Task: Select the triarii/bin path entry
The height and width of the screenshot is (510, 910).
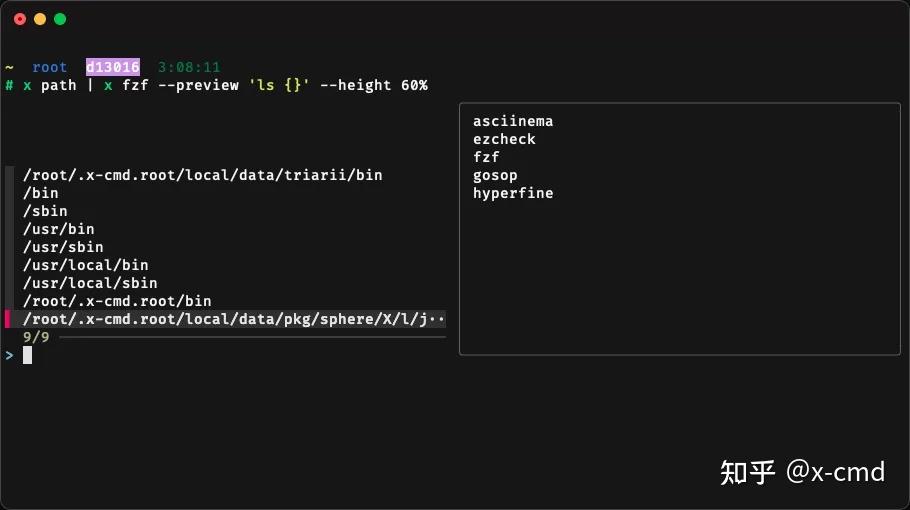Action: tap(202, 175)
